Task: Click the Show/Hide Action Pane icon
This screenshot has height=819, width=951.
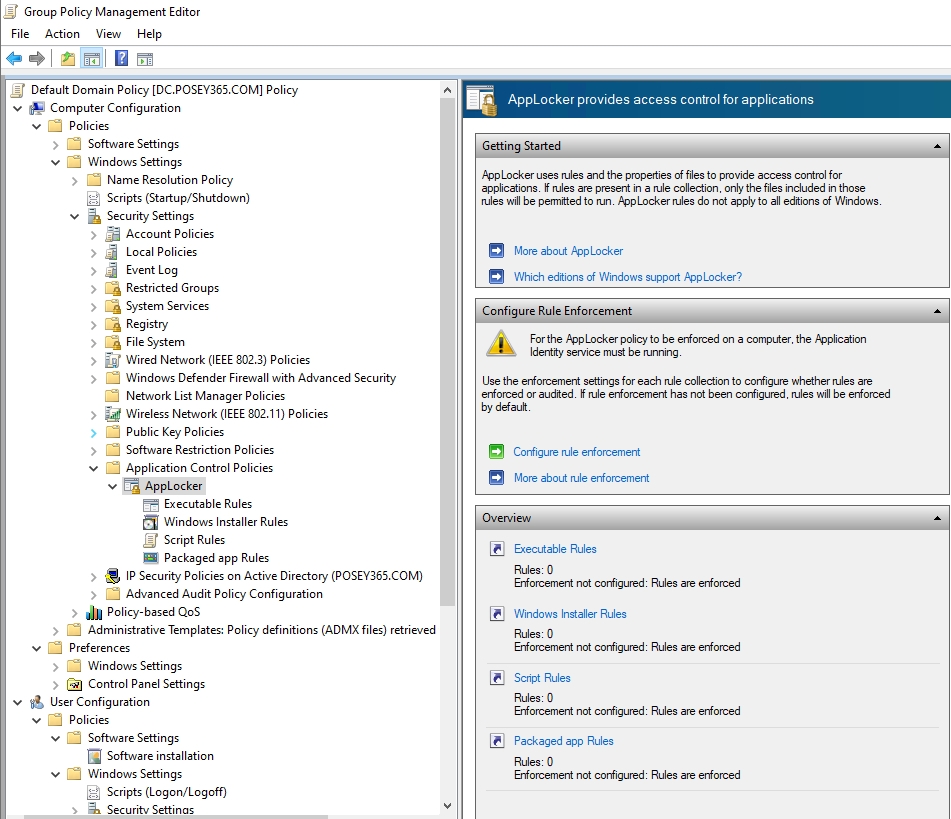Action: [144, 57]
